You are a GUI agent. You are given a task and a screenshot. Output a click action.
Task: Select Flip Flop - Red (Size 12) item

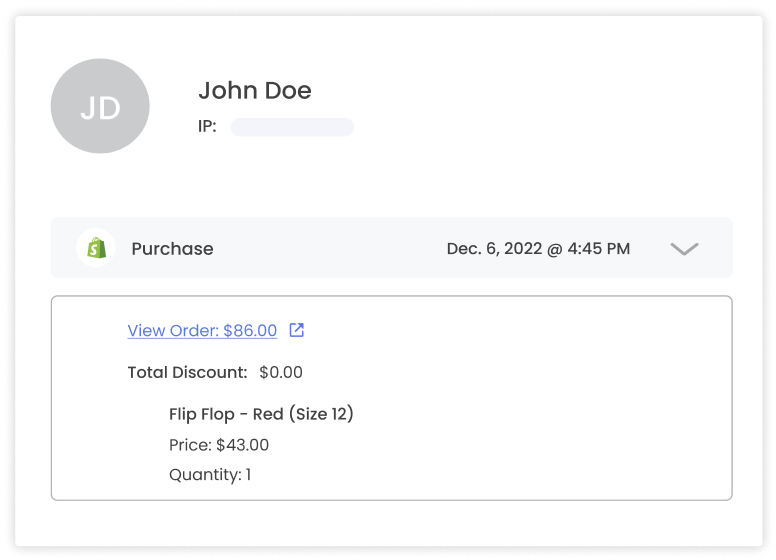click(x=261, y=414)
